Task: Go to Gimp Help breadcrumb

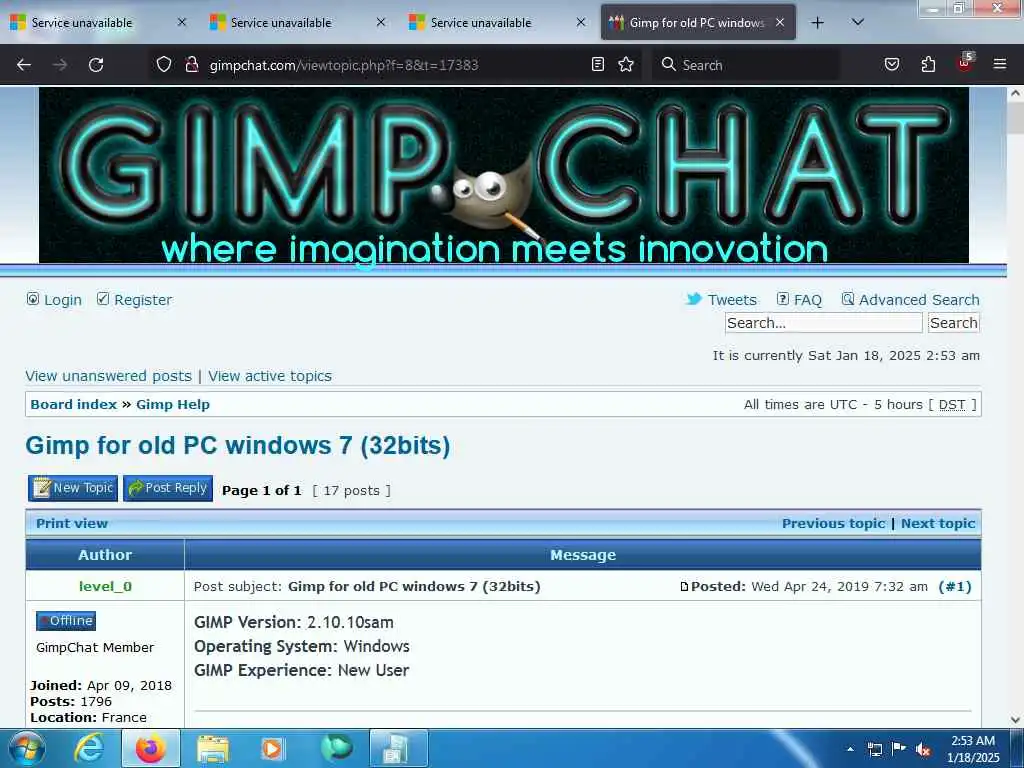Action: pos(173,404)
